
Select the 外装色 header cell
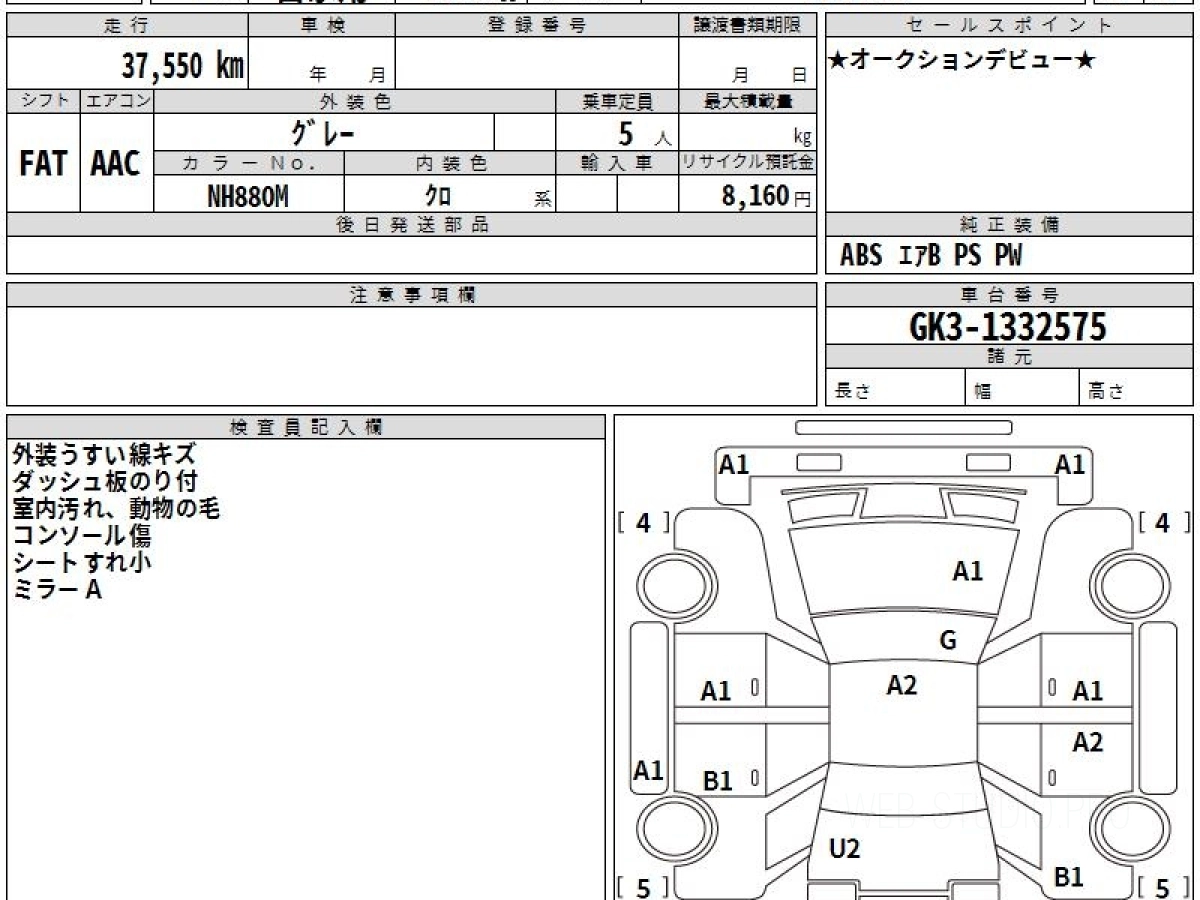[x=355, y=101]
